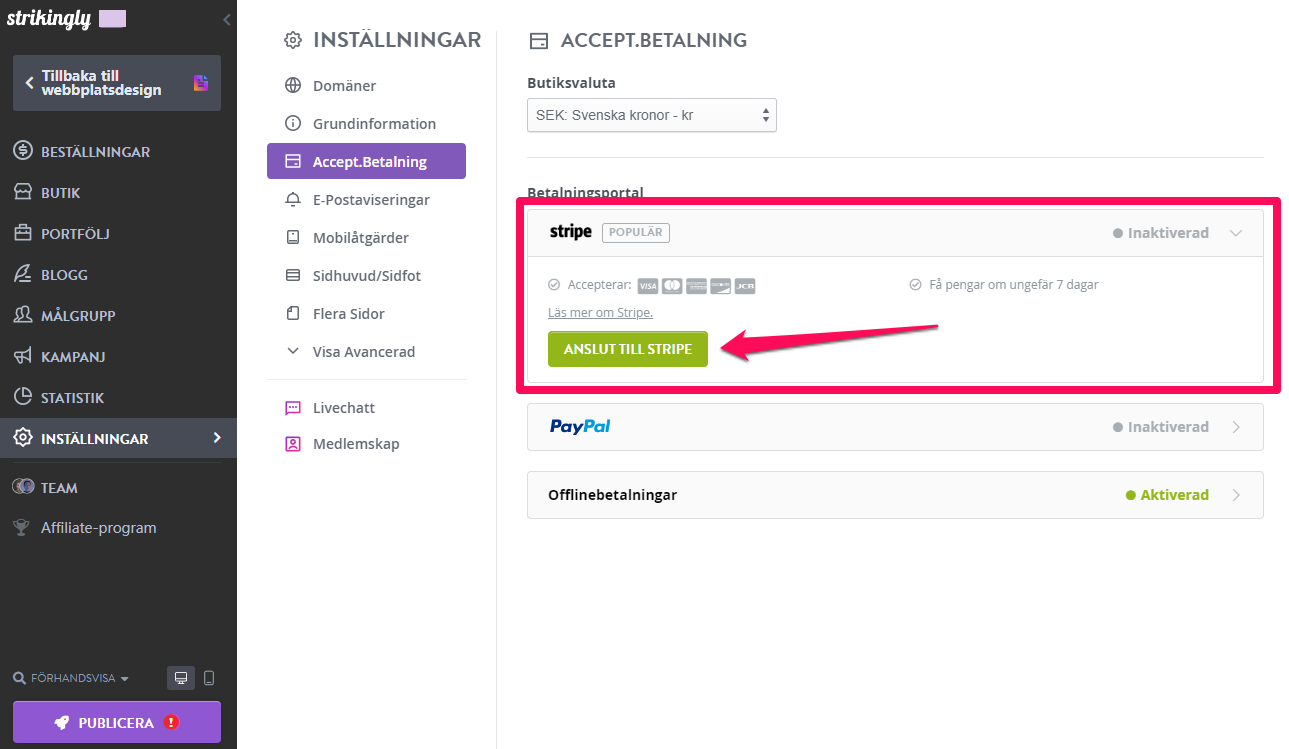Click the Medlemskap member icon
This screenshot has height=749, width=1289.
pyautogui.click(x=293, y=444)
